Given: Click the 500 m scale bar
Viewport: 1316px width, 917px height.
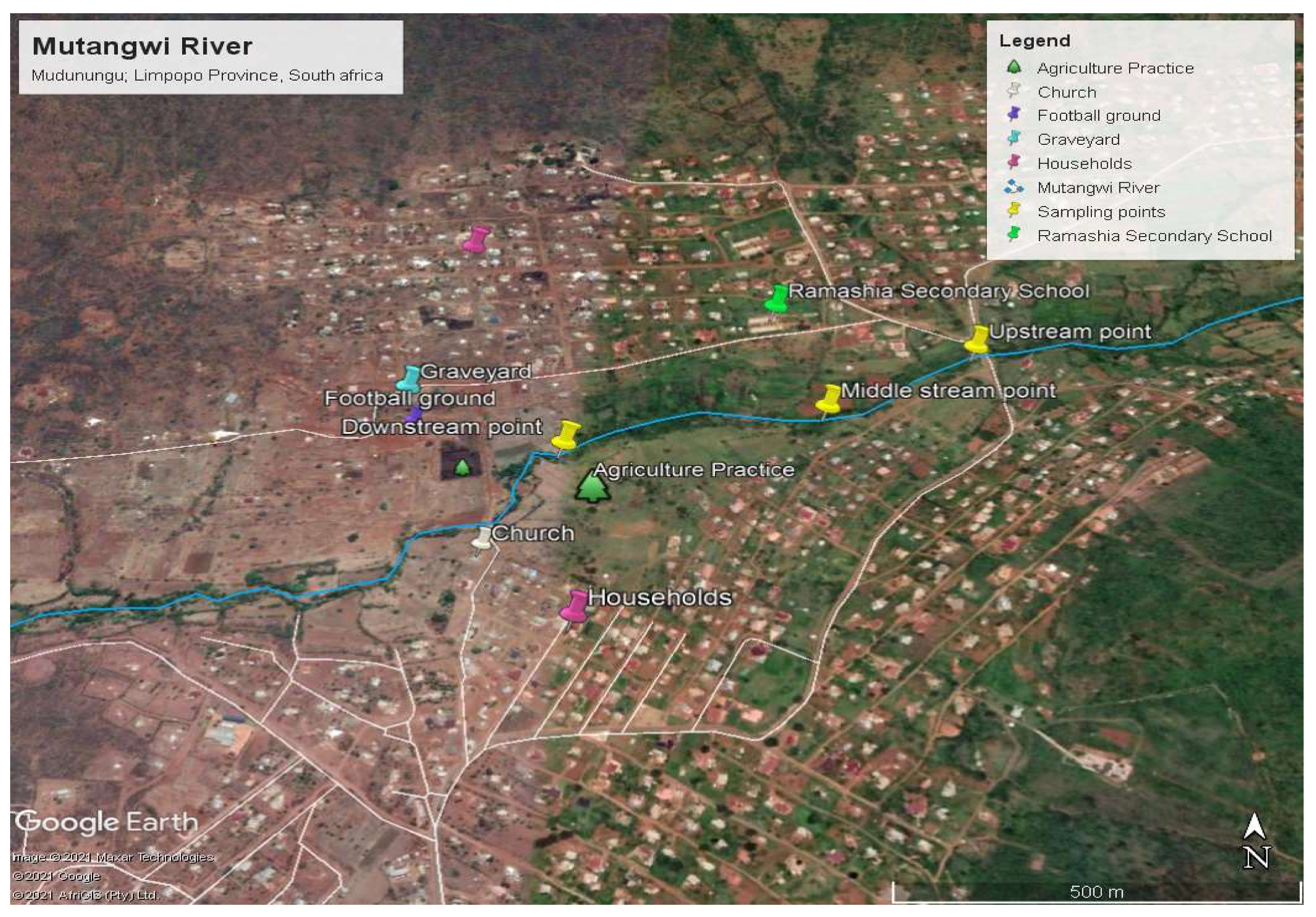Looking at the screenshot, I should click(x=1096, y=892).
